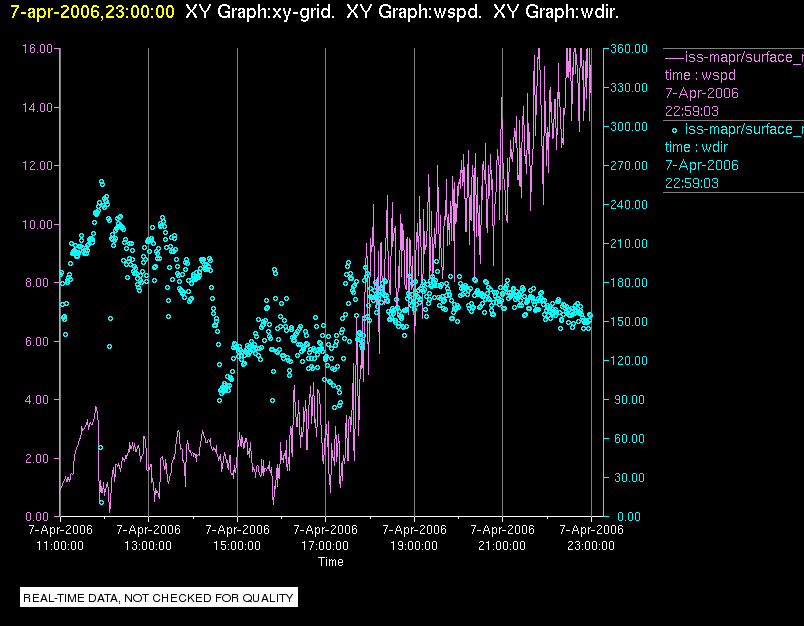Click the 270.00 wind direction axis label

click(x=629, y=166)
